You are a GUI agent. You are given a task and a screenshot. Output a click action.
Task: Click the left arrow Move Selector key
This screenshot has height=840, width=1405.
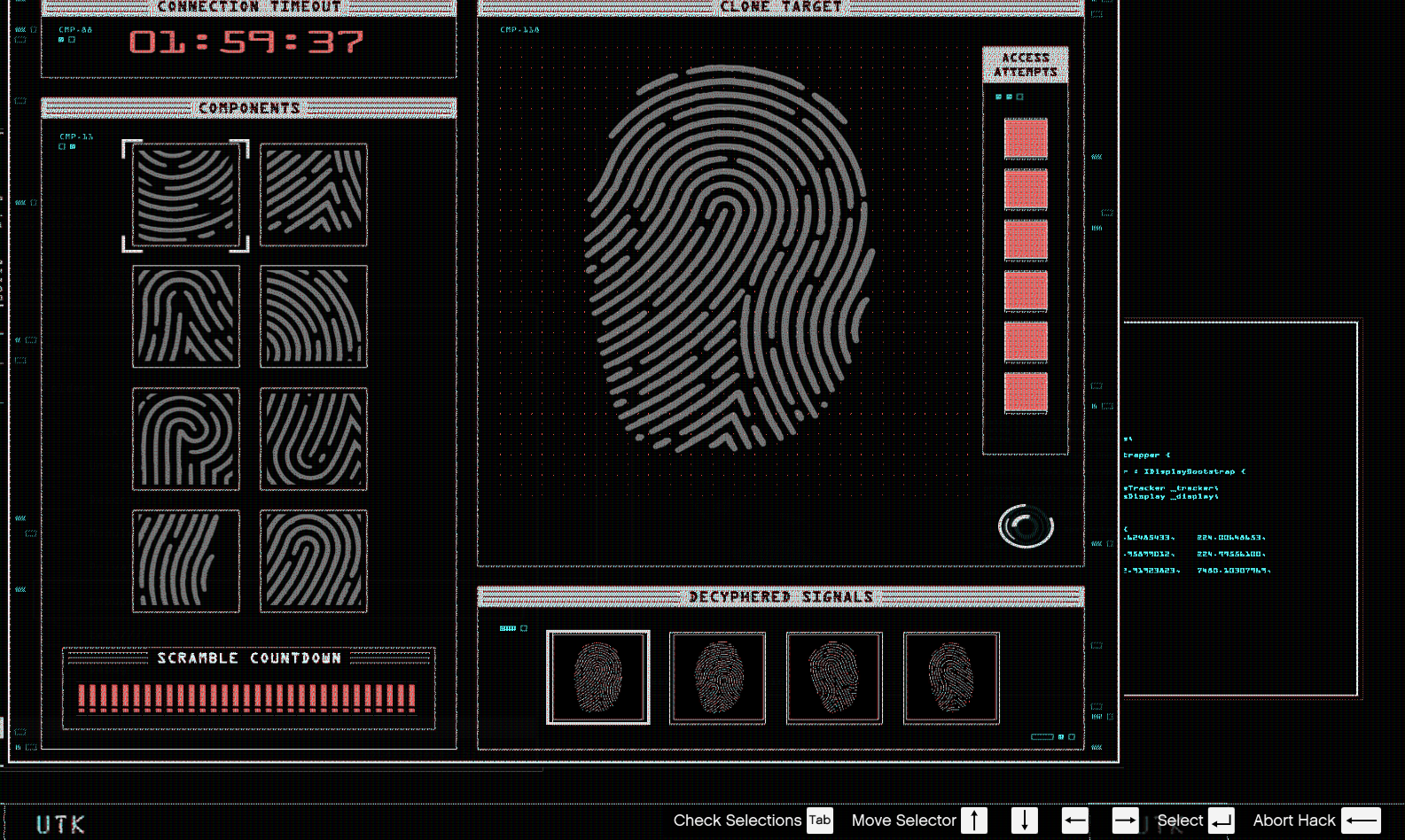pyautogui.click(x=1074, y=821)
